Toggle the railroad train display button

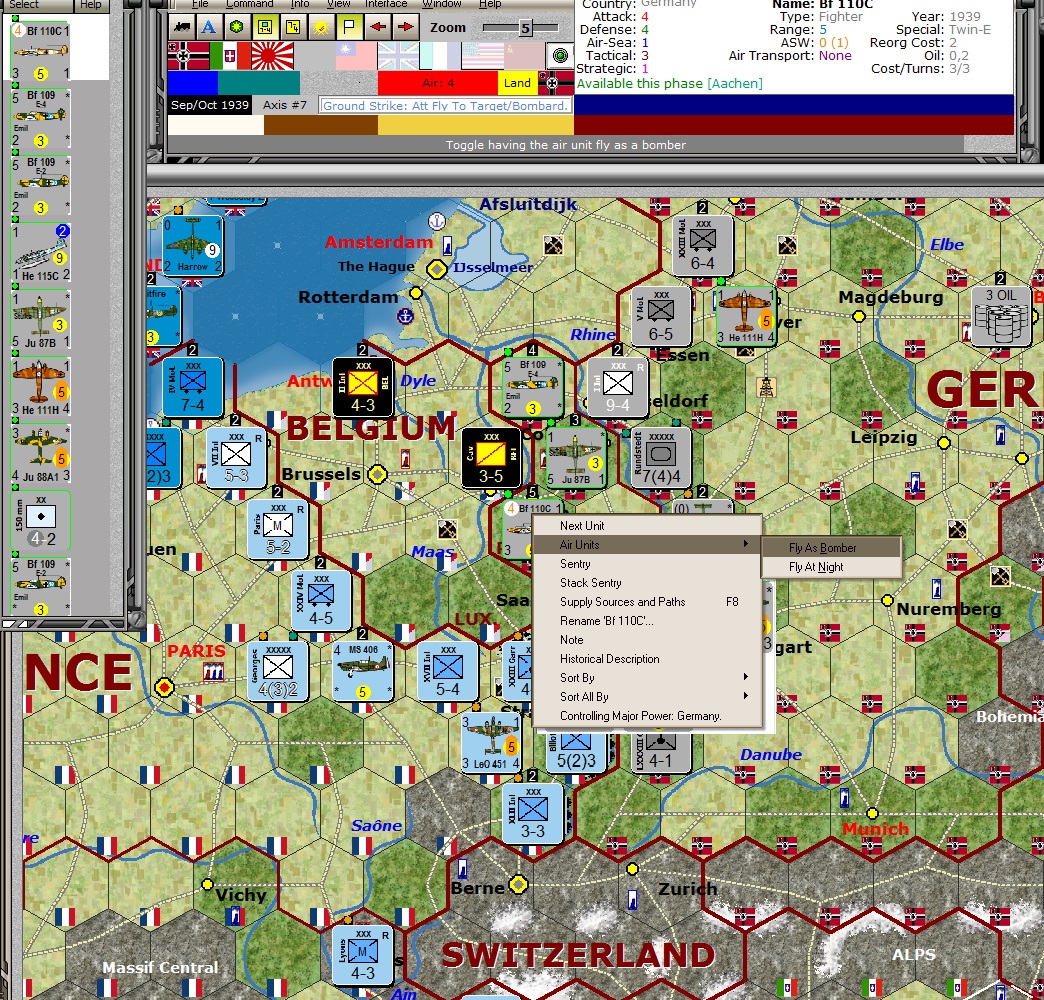pyautogui.click(x=181, y=27)
